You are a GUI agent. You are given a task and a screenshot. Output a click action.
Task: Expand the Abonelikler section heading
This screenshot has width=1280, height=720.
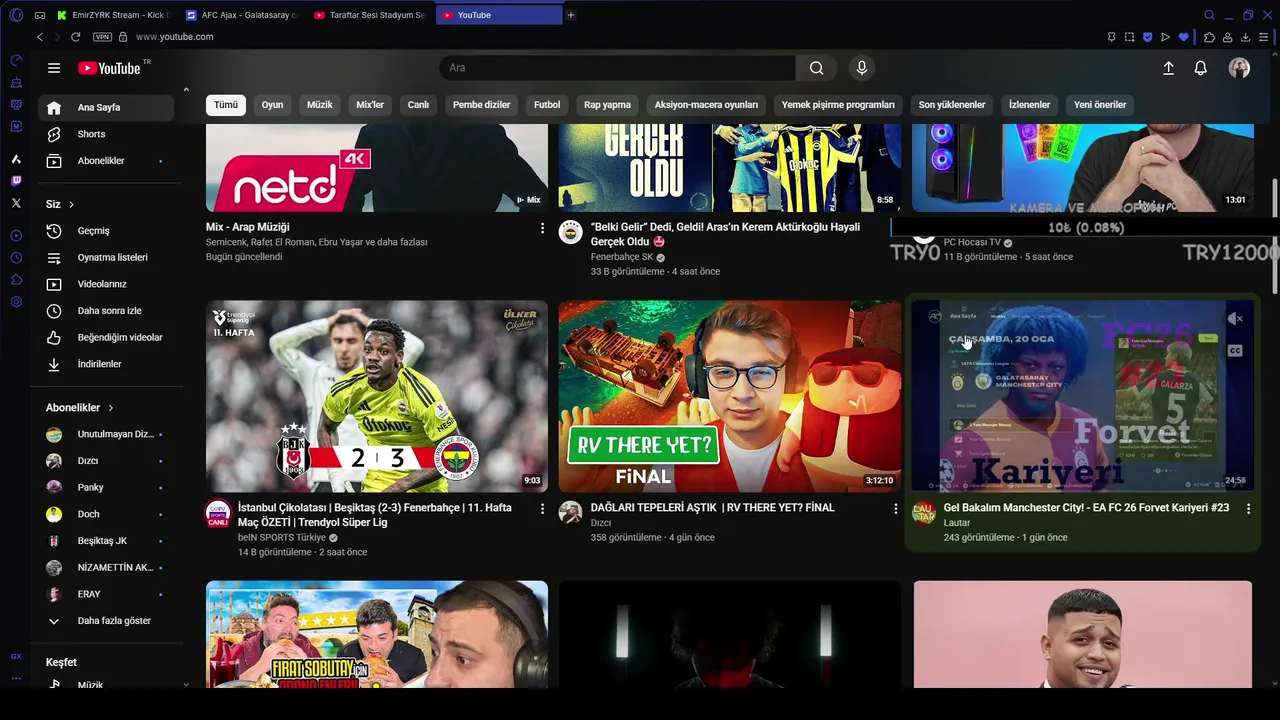pos(79,408)
